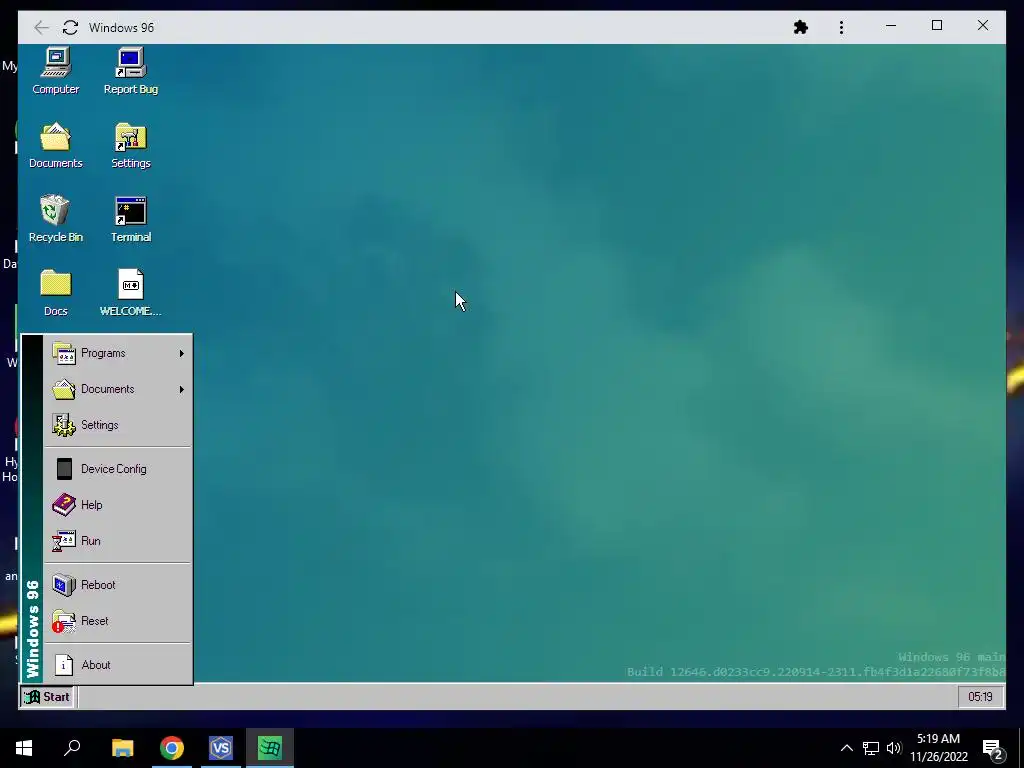
Task: Select Settings in the Start menu
Action: click(118, 425)
